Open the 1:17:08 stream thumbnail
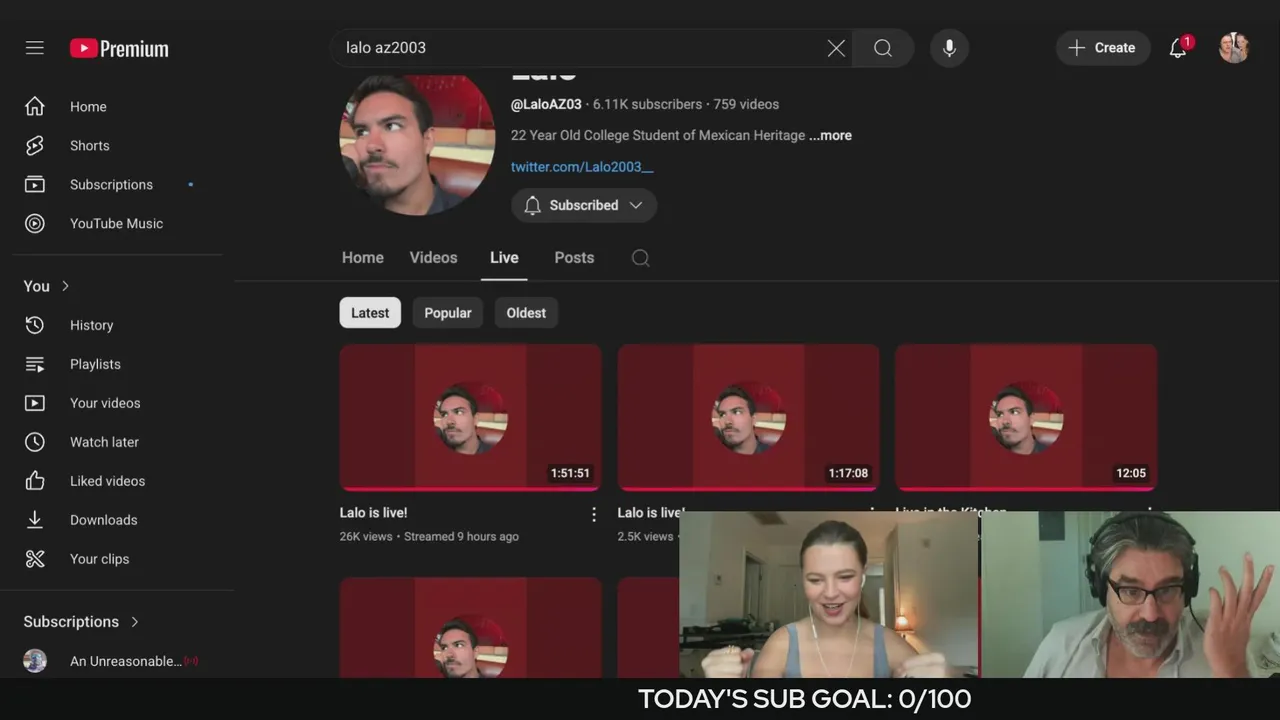This screenshot has height=720, width=1280. pyautogui.click(x=748, y=418)
